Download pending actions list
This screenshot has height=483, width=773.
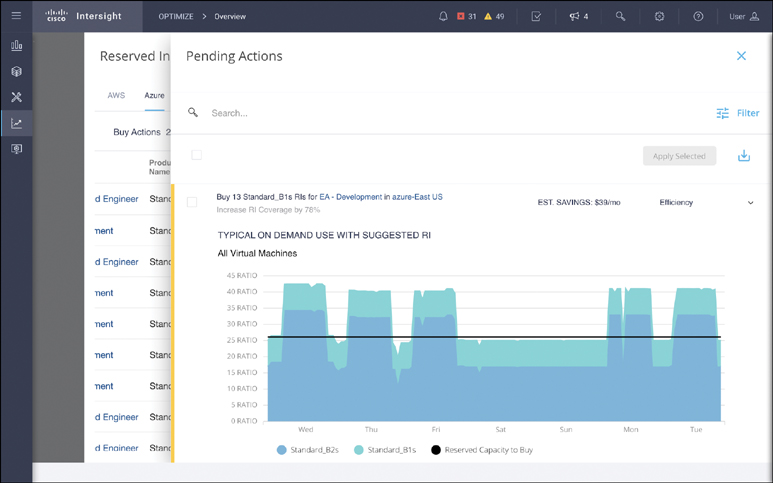coord(743,155)
